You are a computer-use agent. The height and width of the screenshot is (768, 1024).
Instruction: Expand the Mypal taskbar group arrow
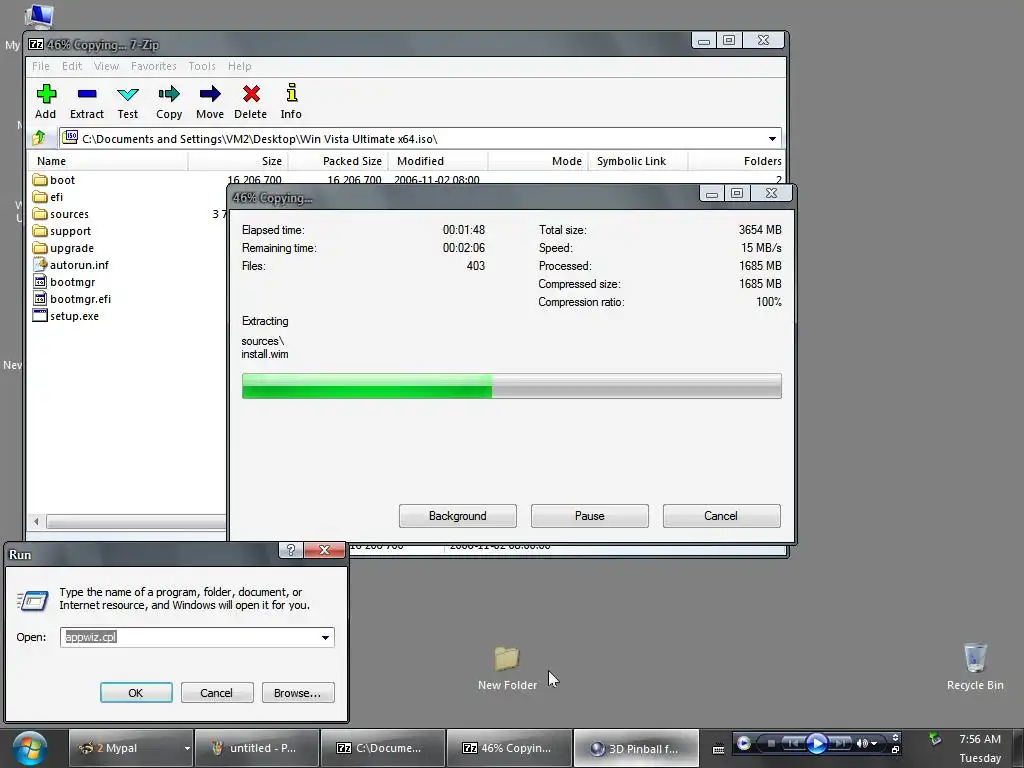coord(187,748)
